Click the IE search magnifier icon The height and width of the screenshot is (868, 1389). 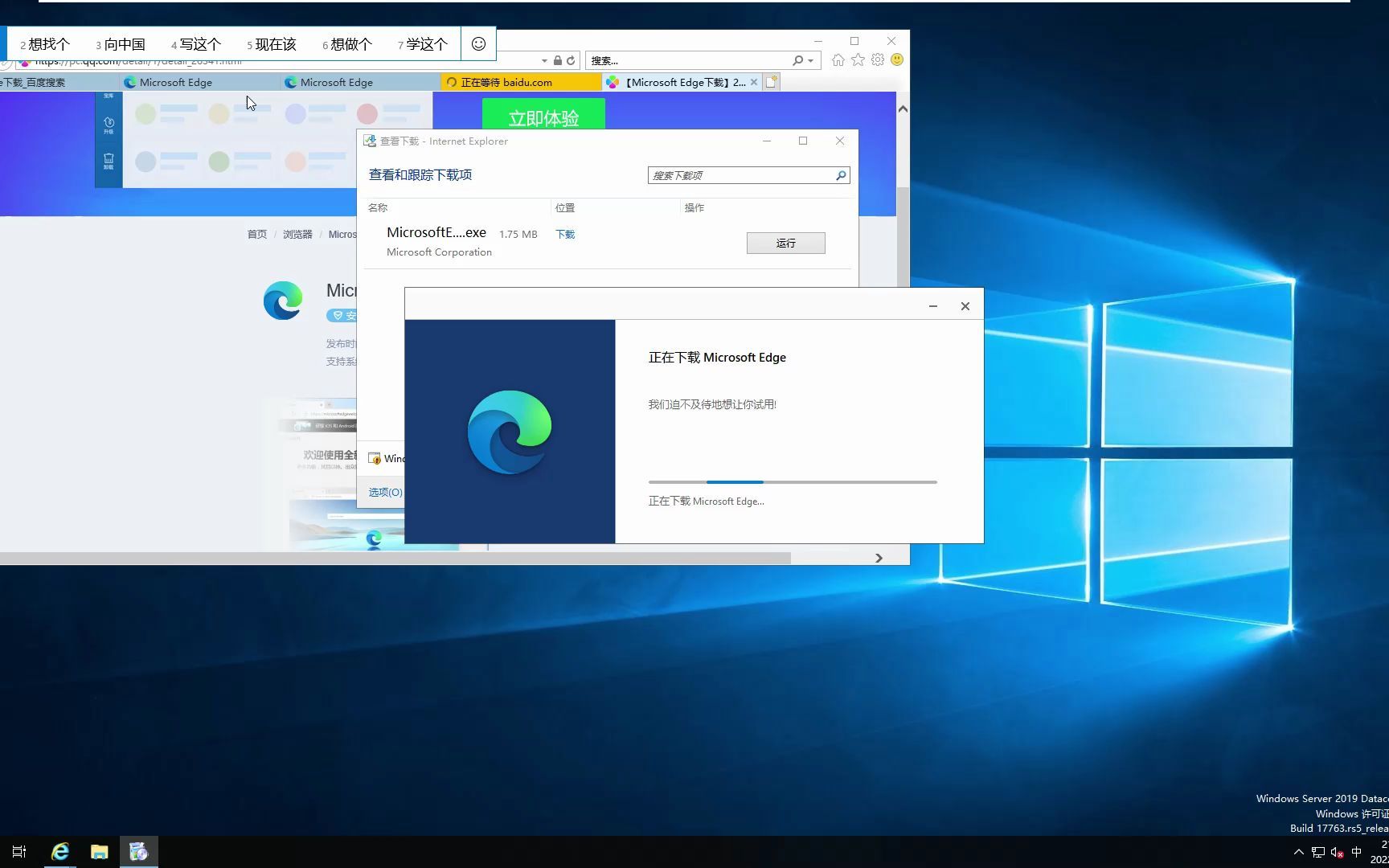click(797, 60)
